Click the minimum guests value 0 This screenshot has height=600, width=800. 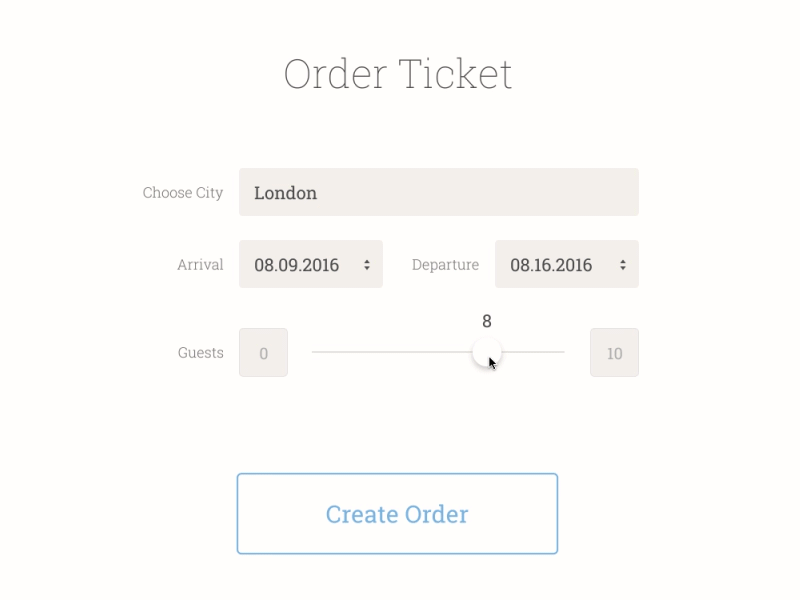(x=262, y=352)
